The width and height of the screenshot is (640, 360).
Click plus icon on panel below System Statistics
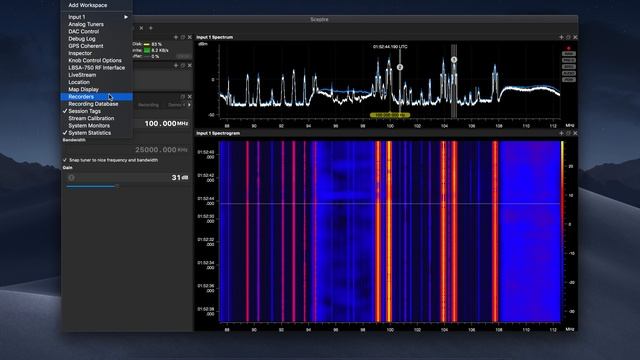tap(176, 65)
